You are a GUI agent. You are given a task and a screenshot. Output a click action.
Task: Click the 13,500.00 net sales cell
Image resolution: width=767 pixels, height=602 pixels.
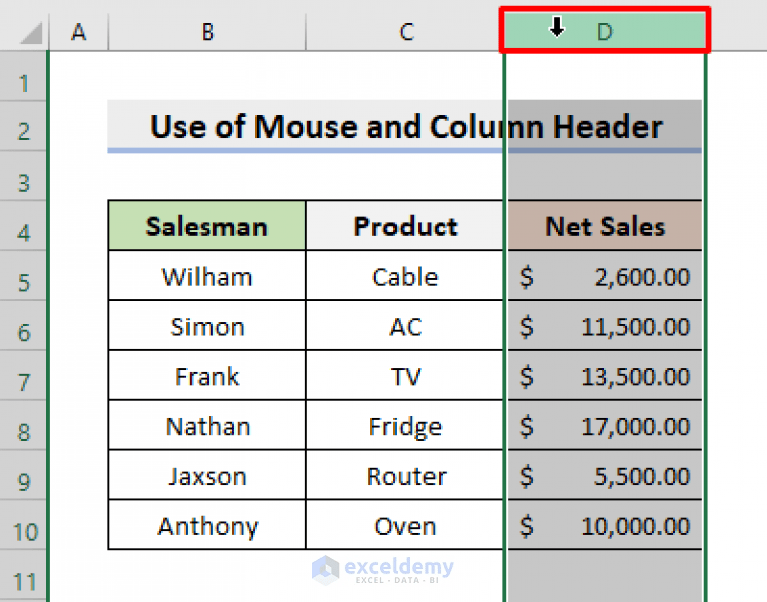coord(605,376)
